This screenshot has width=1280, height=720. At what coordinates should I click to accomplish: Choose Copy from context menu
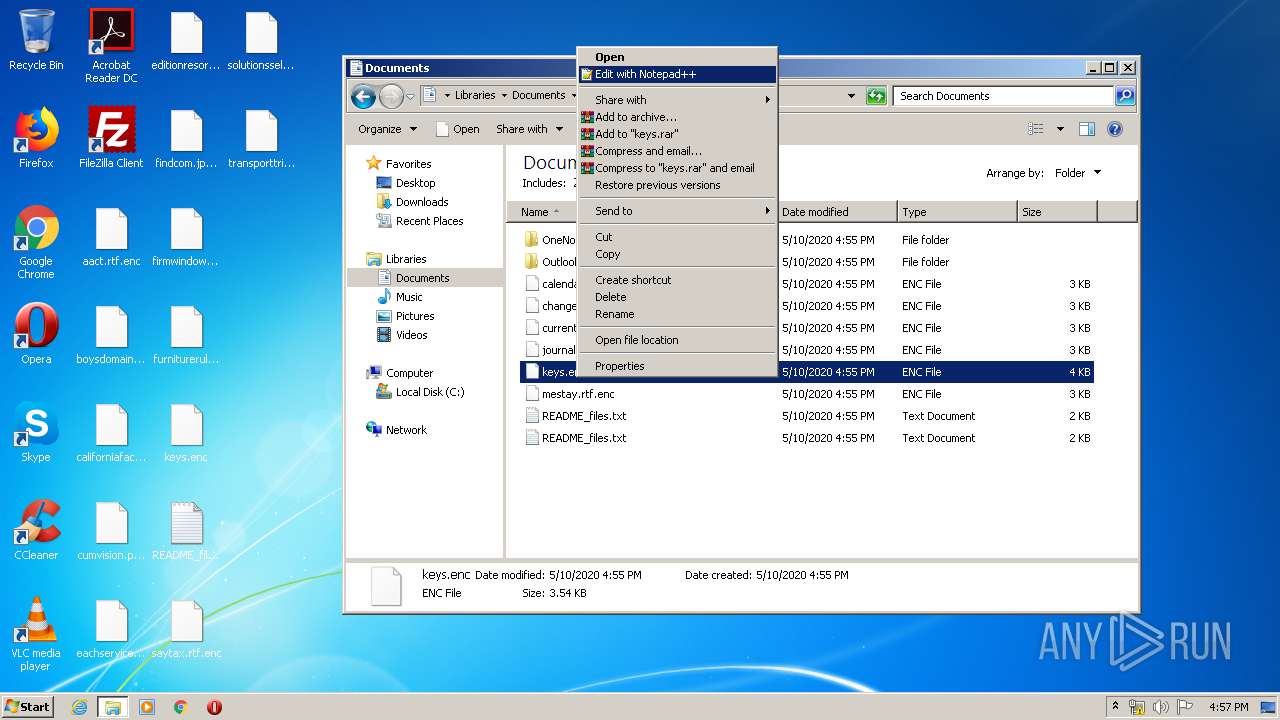[677, 254]
